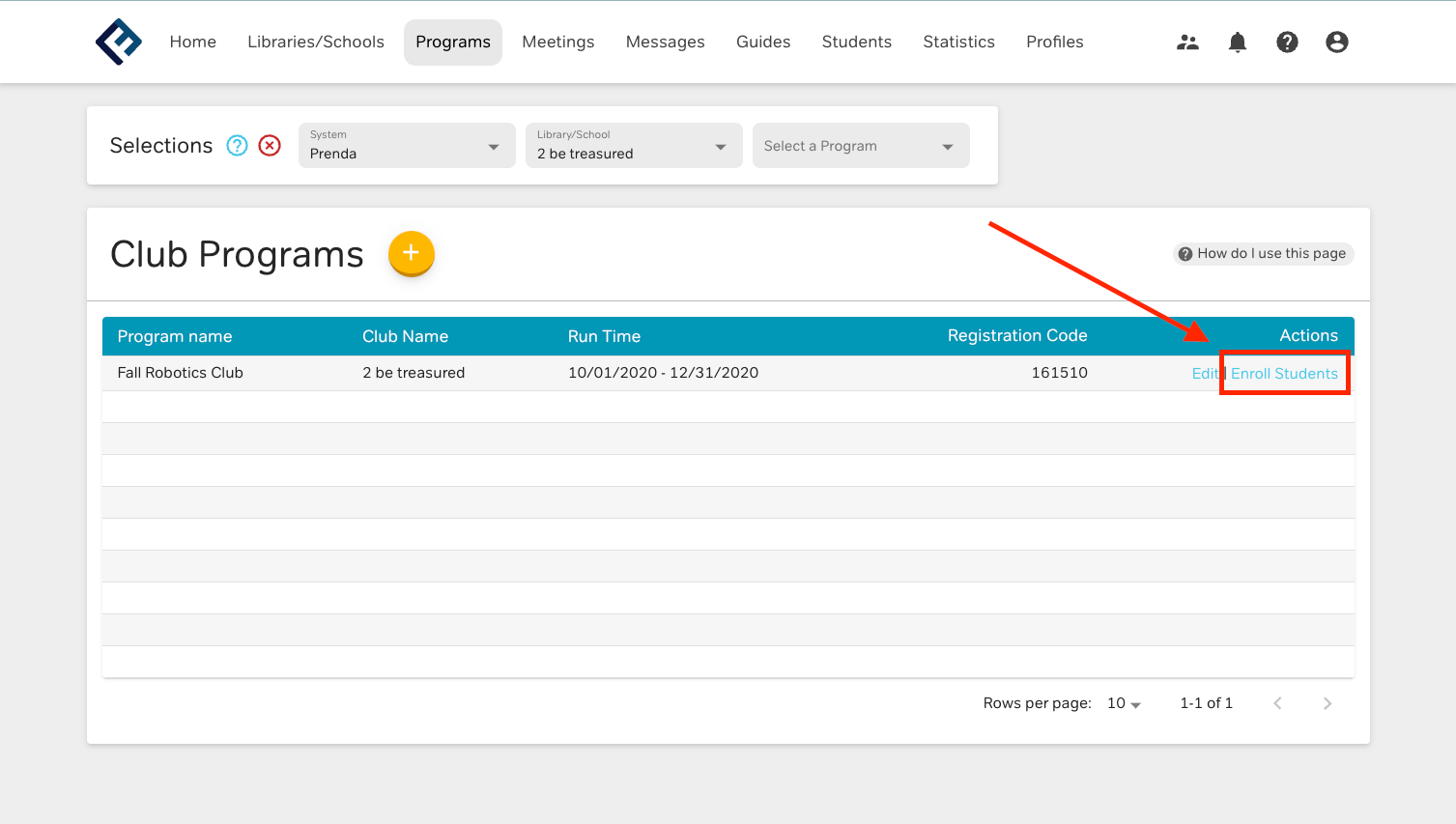
Task: Click the help question mark icon in header
Action: (x=1287, y=42)
